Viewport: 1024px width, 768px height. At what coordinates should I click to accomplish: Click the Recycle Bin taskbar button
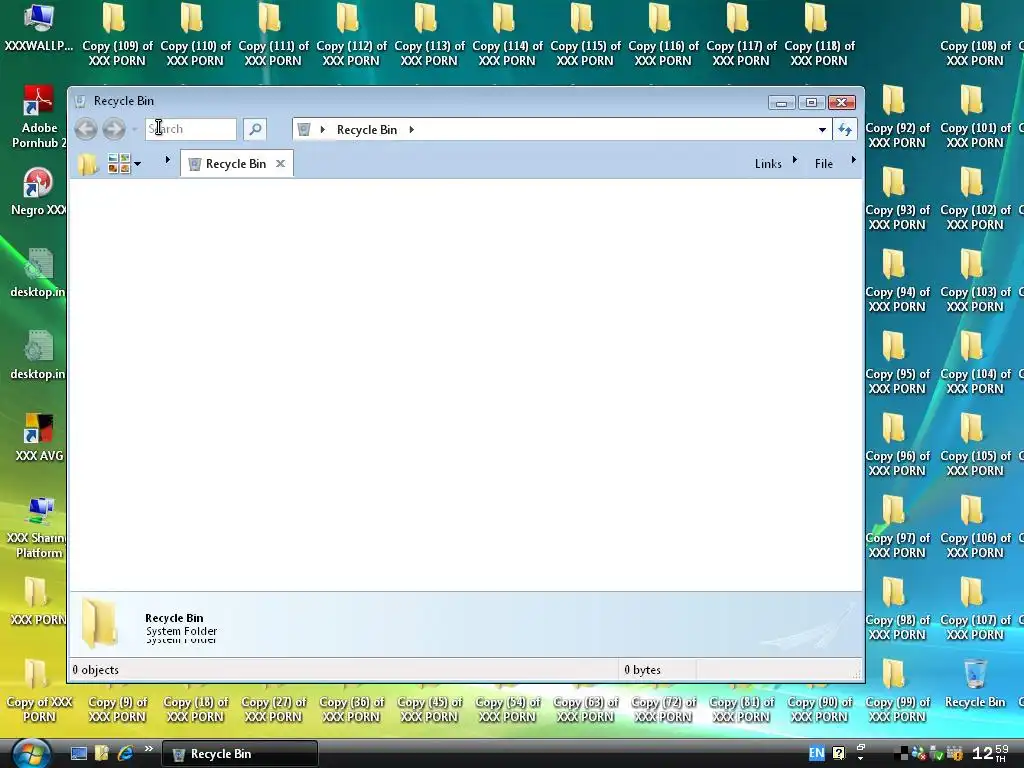click(240, 754)
